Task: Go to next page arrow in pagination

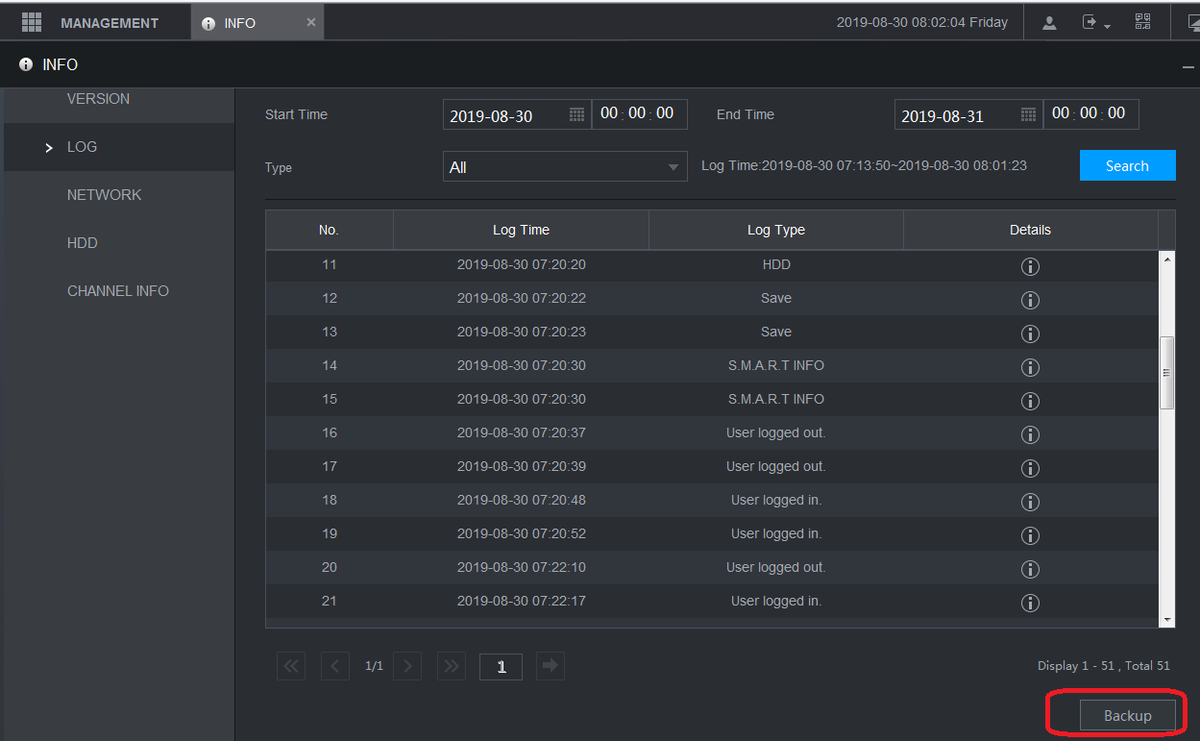Action: pos(406,666)
